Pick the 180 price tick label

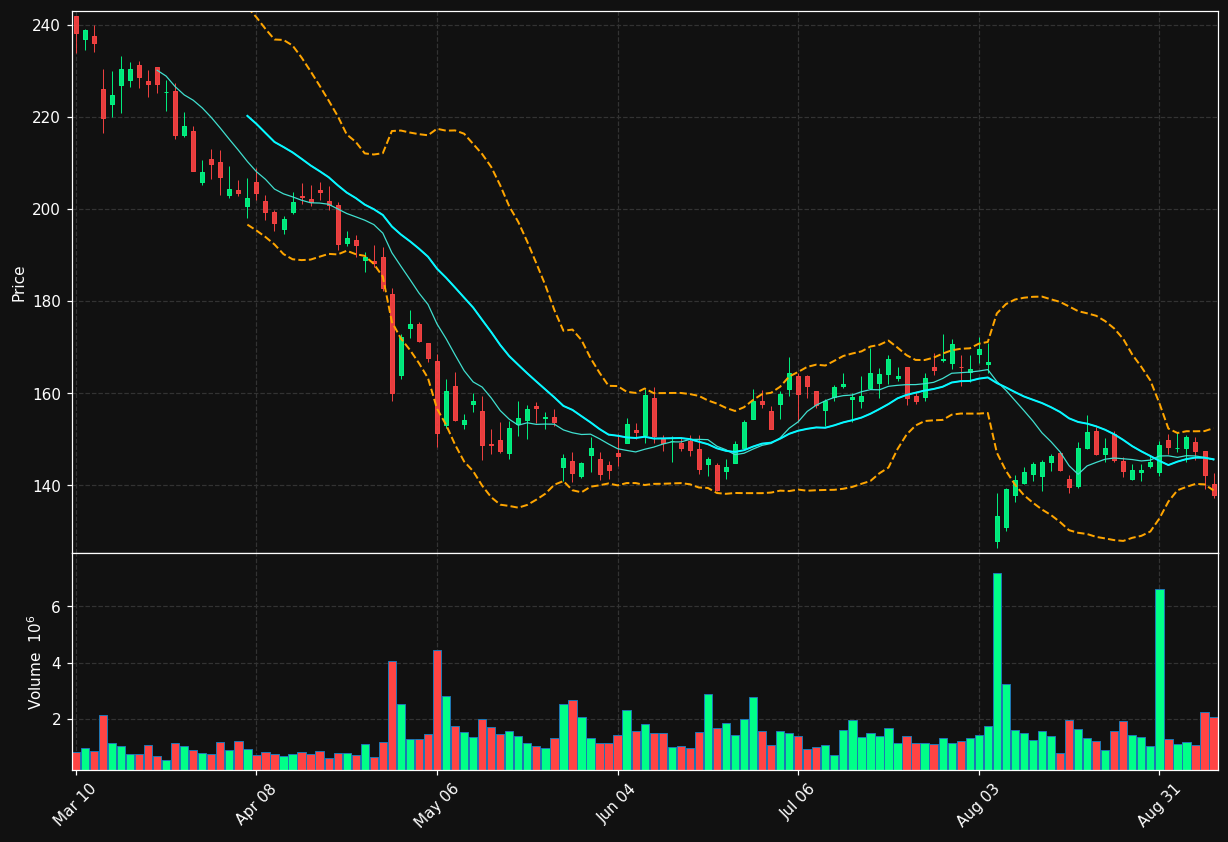click(x=47, y=301)
